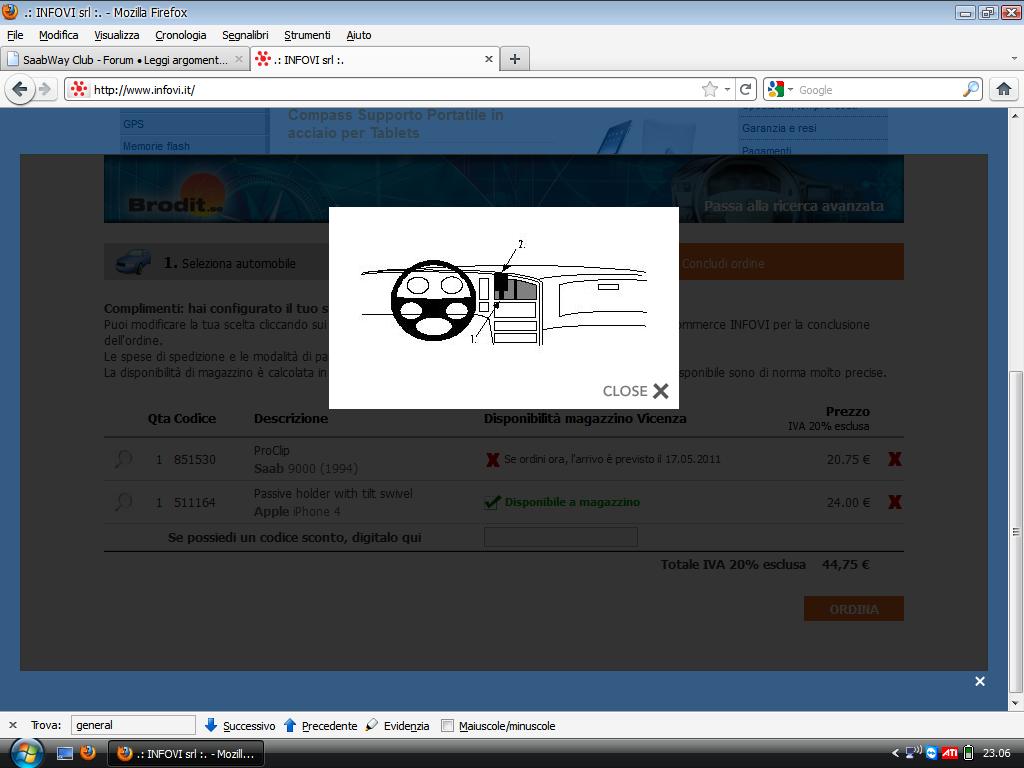Open the Segnalibri menu
1024x768 pixels.
click(245, 35)
